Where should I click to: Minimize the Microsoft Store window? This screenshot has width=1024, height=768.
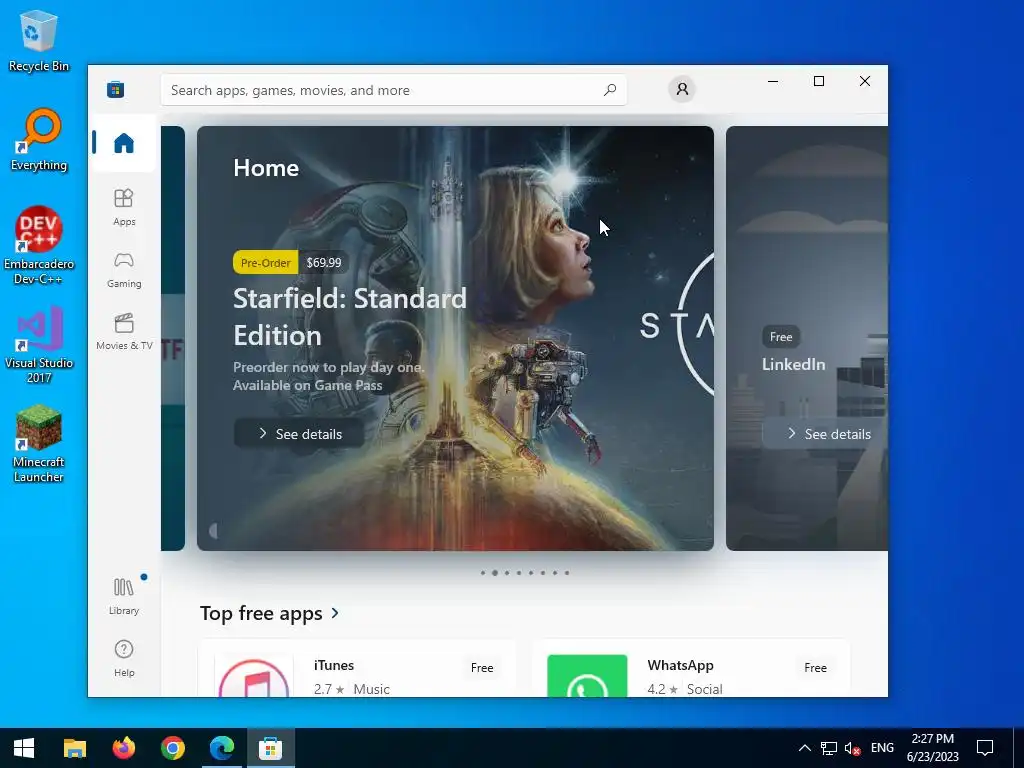[x=773, y=81]
